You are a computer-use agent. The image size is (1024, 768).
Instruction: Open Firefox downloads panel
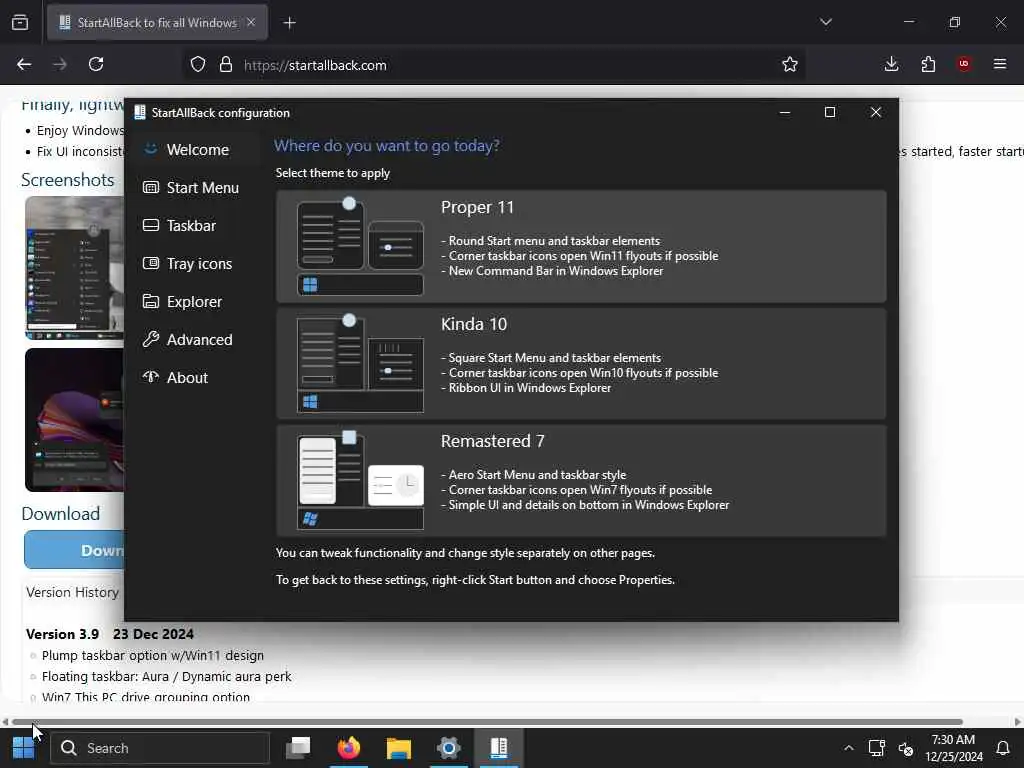click(x=891, y=64)
